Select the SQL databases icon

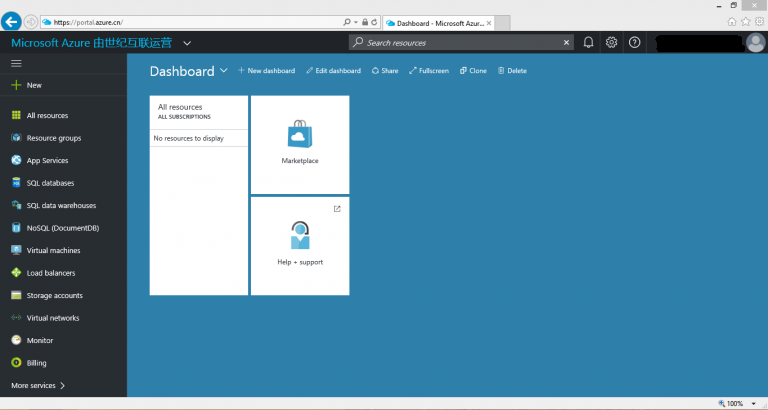[x=16, y=183]
